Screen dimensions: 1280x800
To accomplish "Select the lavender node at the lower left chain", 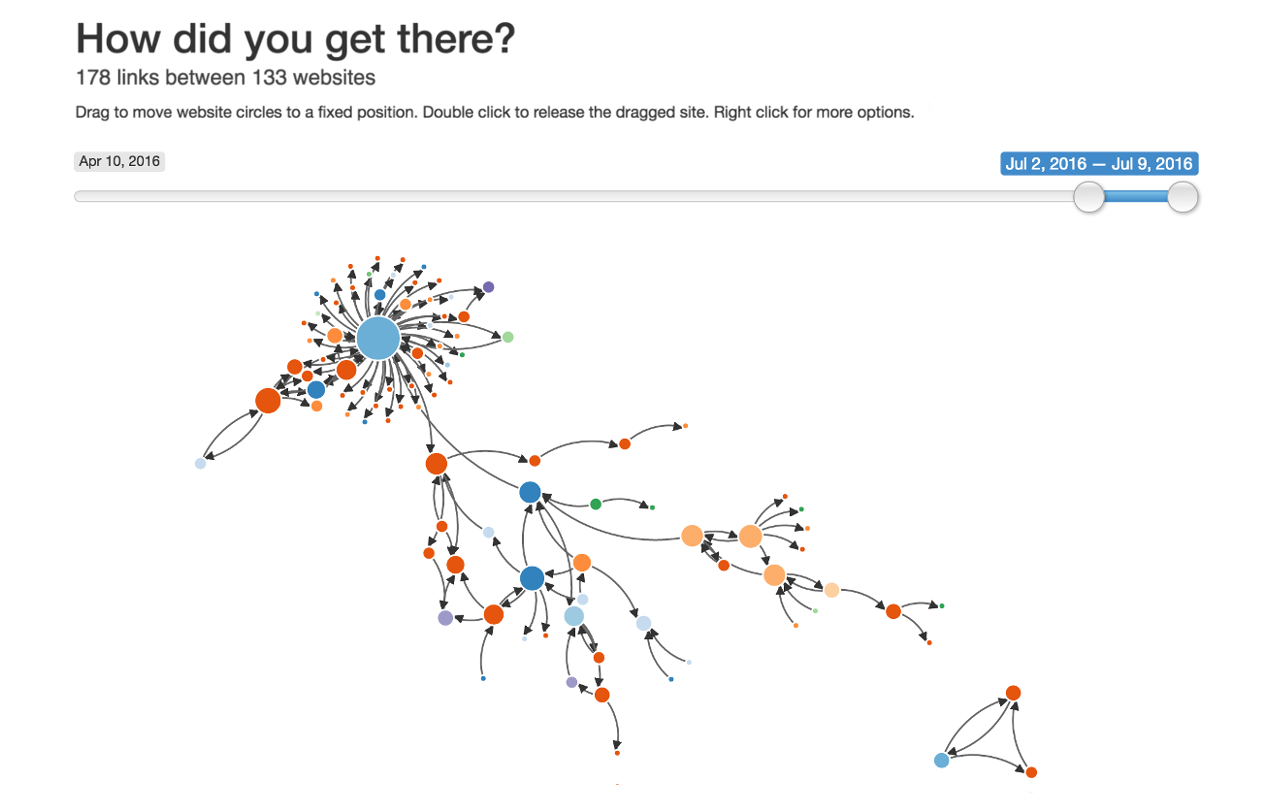I will click(x=445, y=618).
